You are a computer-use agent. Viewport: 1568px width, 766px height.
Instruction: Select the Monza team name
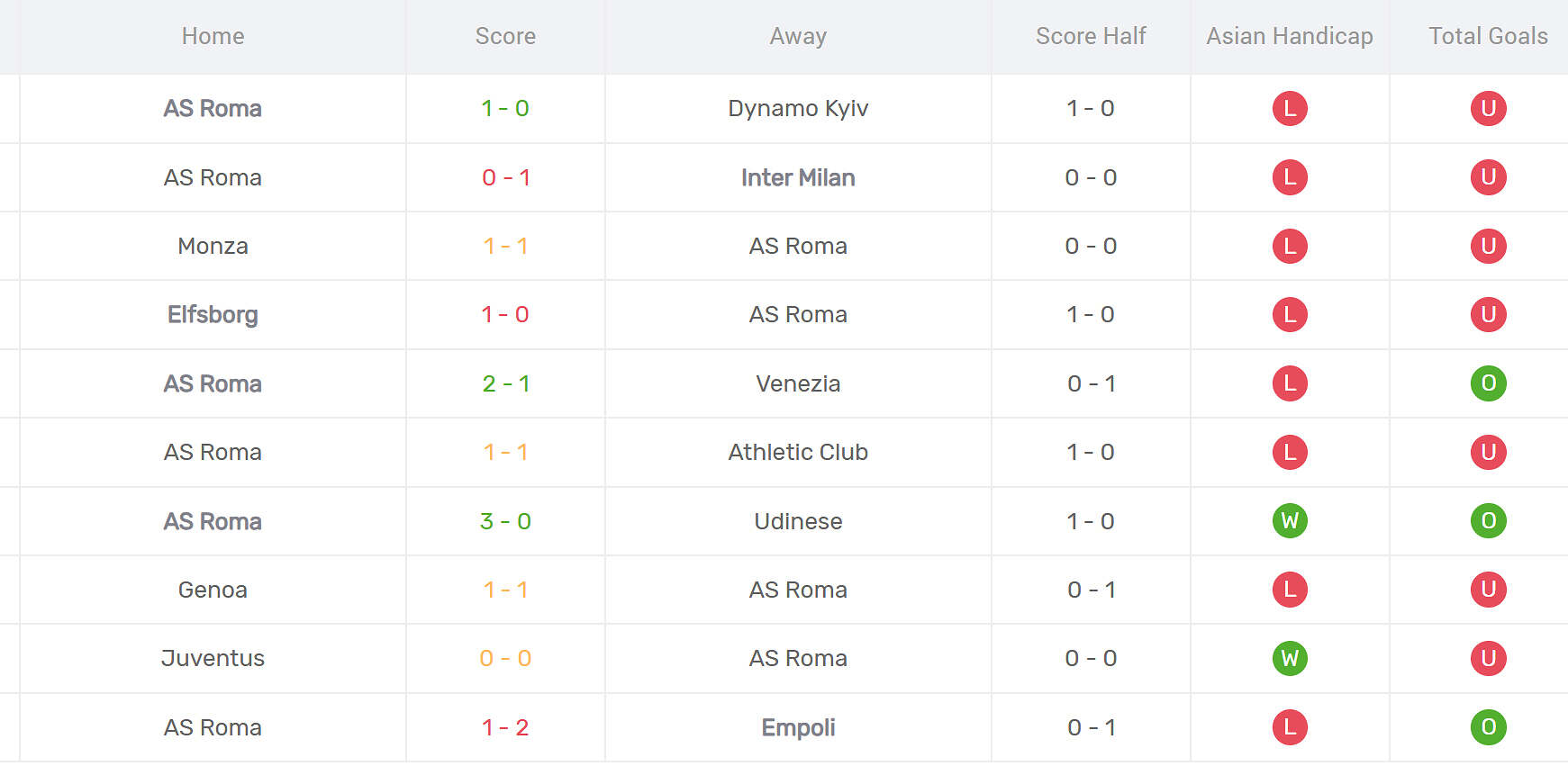(x=213, y=246)
